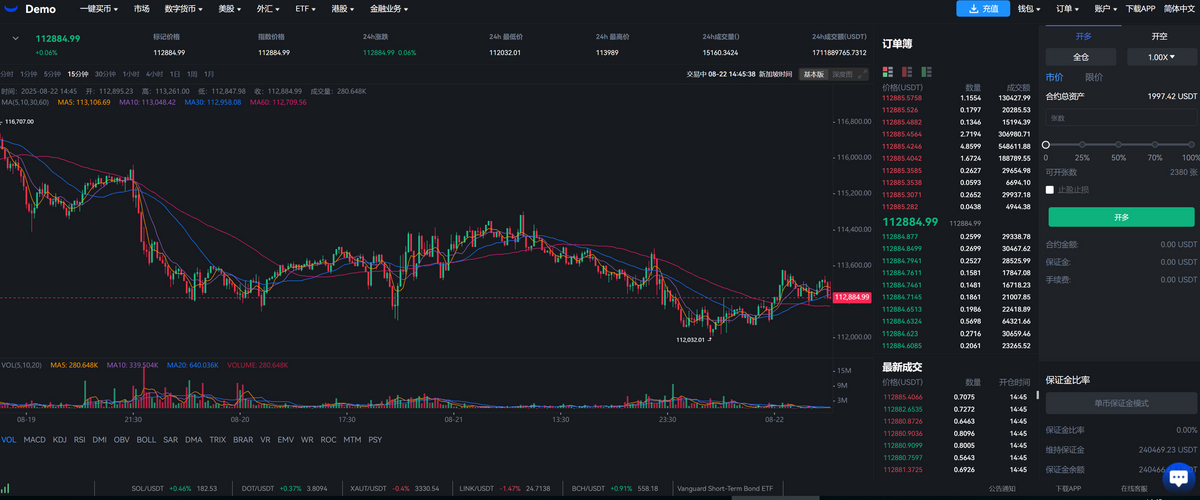Enable the MACD indicator
The height and width of the screenshot is (500, 1200).
click(35, 439)
